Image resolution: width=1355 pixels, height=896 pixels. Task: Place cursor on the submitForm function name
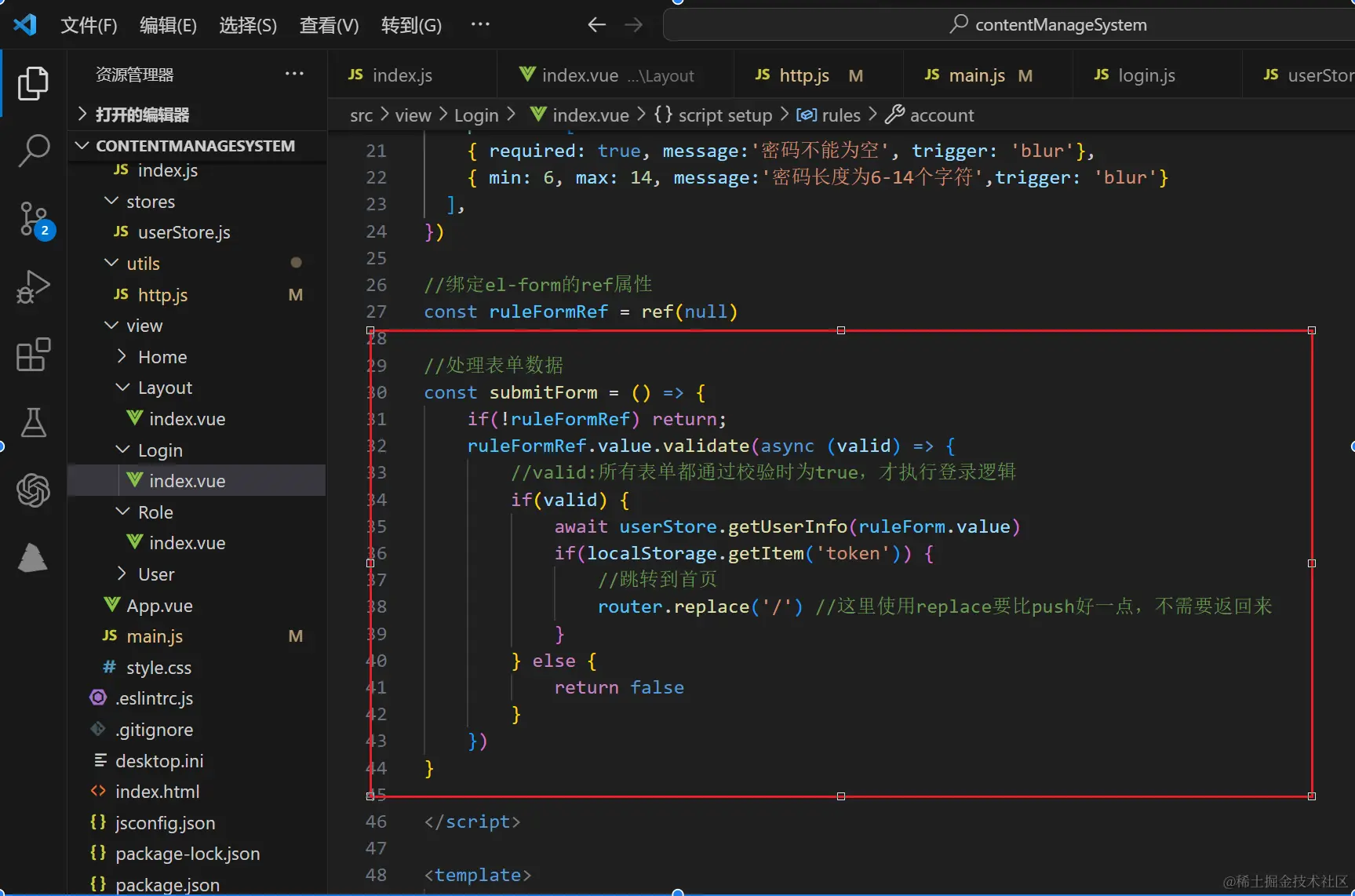(x=543, y=392)
